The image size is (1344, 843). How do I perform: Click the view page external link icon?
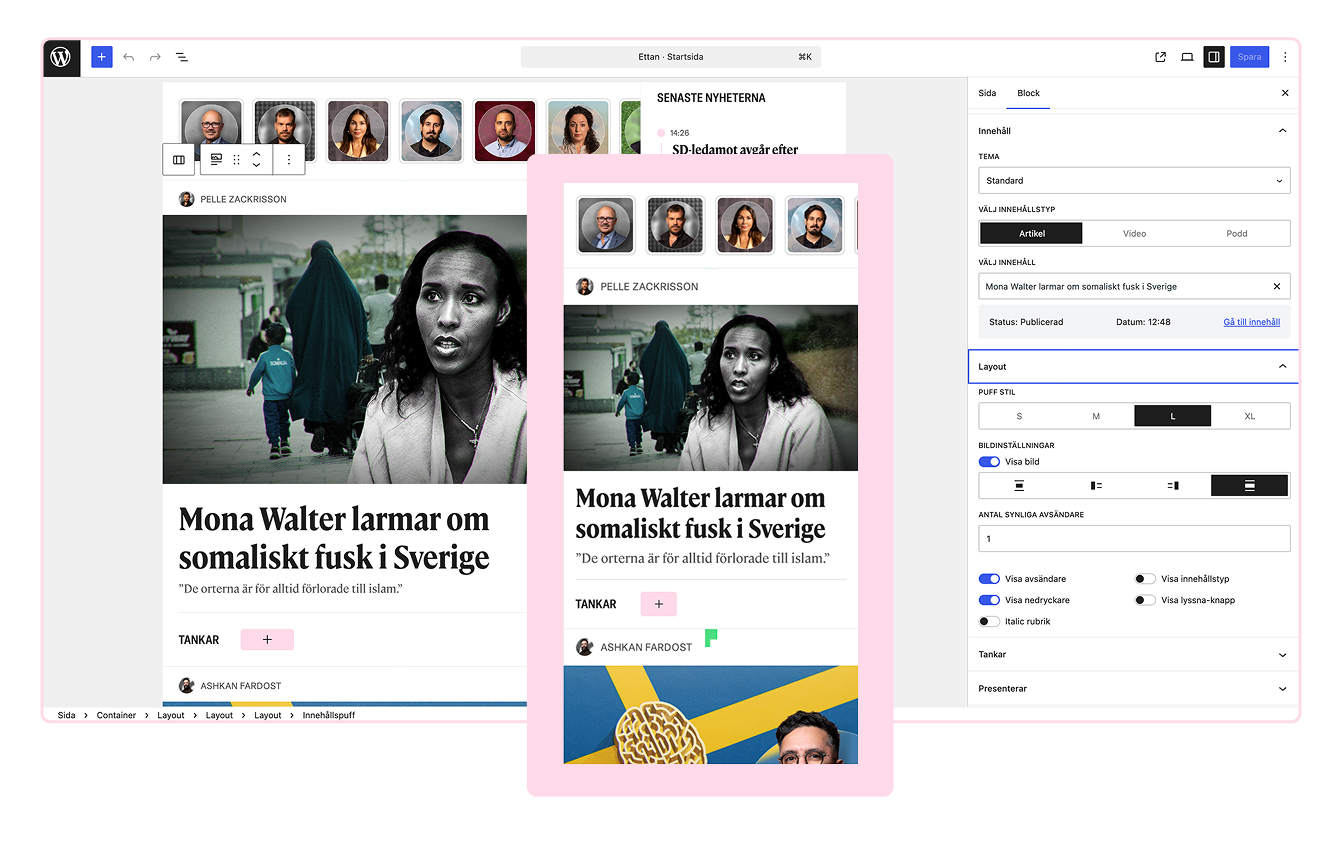coord(1160,57)
